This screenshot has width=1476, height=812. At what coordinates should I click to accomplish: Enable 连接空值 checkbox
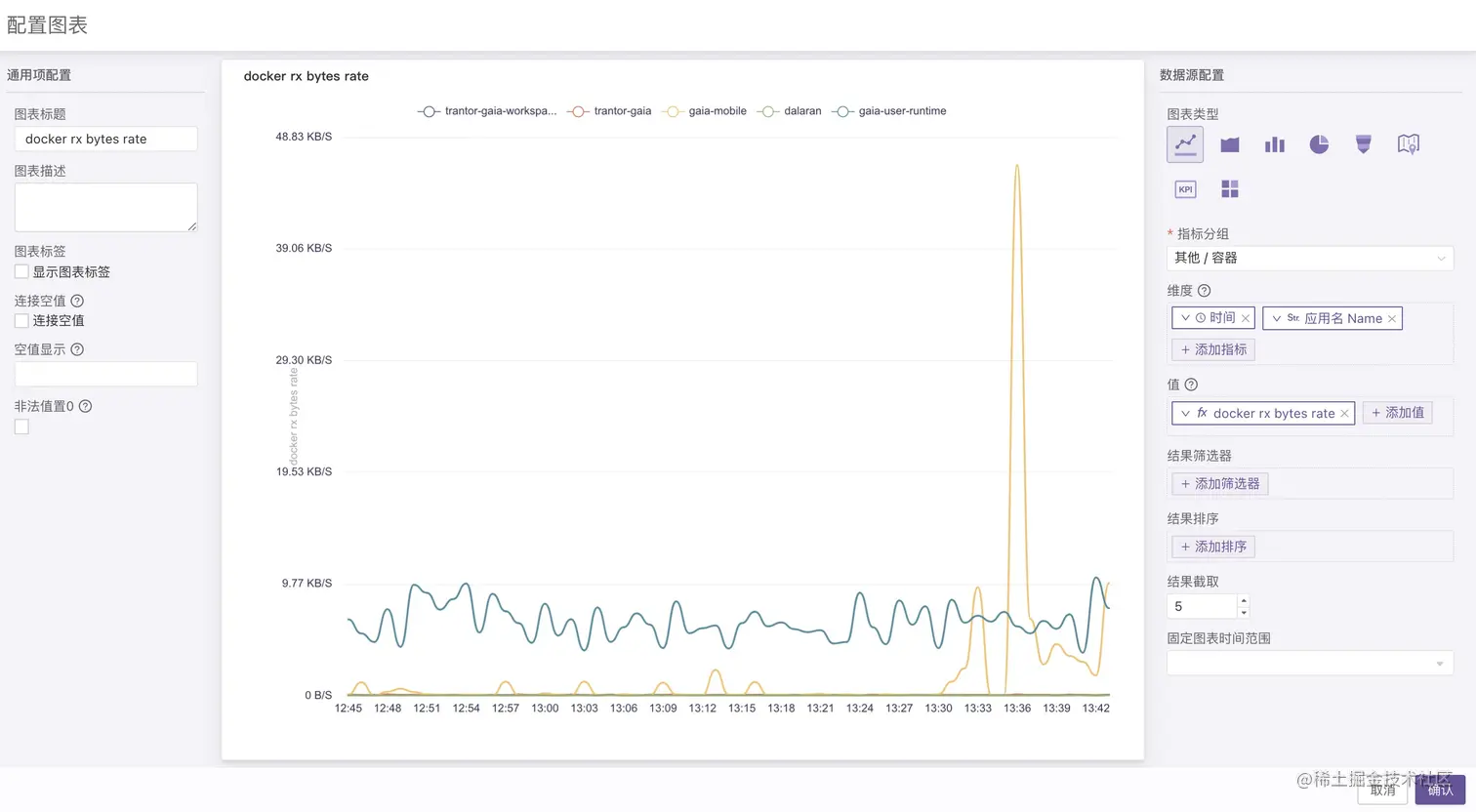tap(21, 320)
